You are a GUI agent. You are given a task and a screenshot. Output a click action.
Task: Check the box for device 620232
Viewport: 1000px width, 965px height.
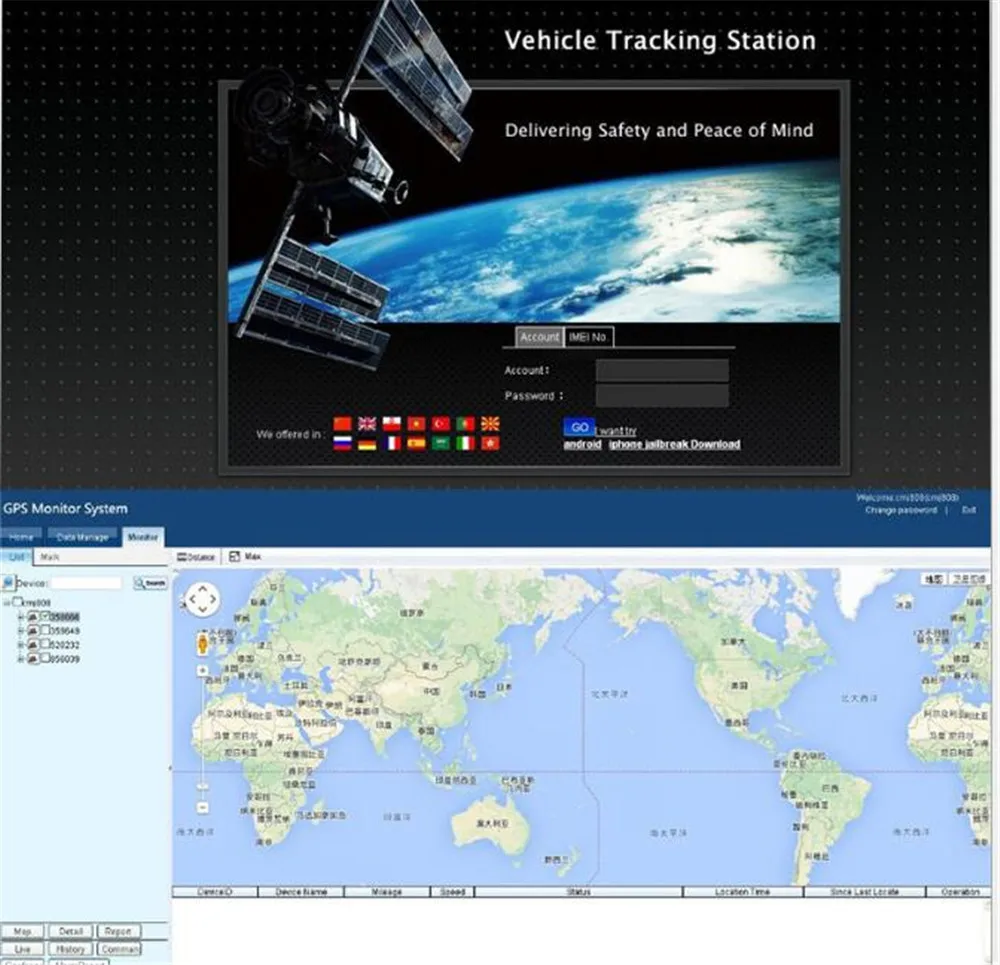[x=45, y=644]
